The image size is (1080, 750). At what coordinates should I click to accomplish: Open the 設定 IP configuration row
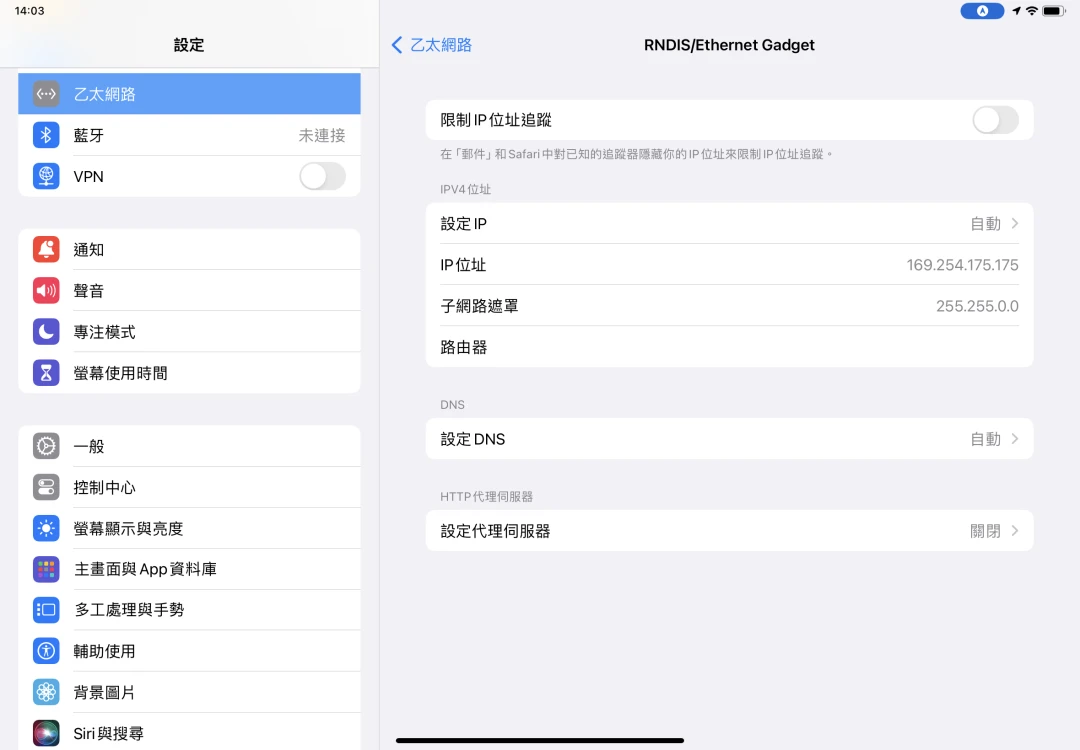click(729, 224)
